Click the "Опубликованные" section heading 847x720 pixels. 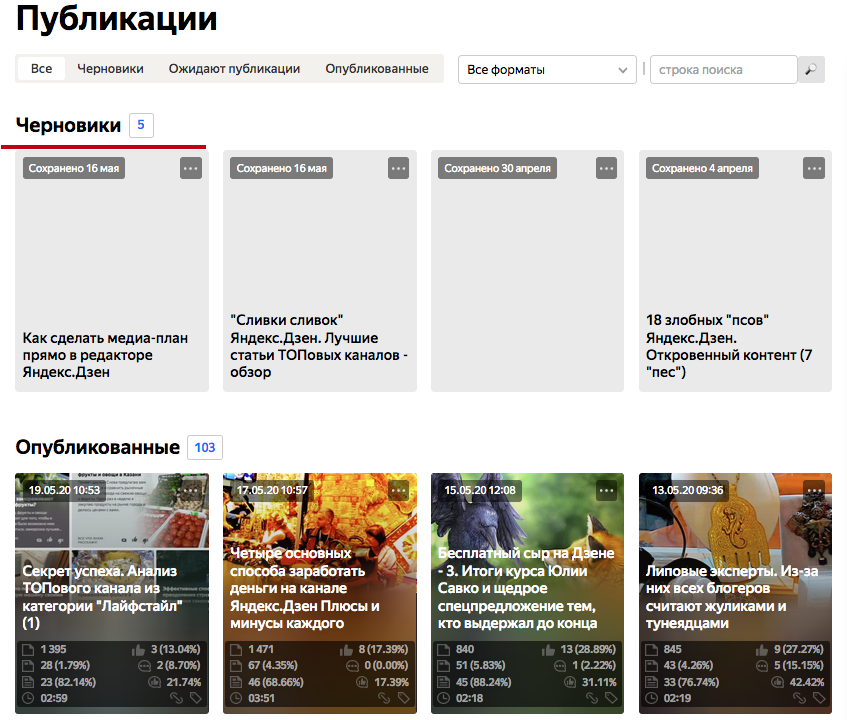[98, 447]
